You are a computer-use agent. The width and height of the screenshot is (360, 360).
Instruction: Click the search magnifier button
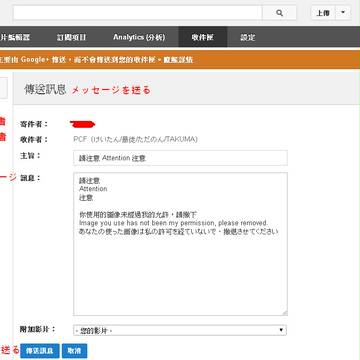(x=279, y=13)
